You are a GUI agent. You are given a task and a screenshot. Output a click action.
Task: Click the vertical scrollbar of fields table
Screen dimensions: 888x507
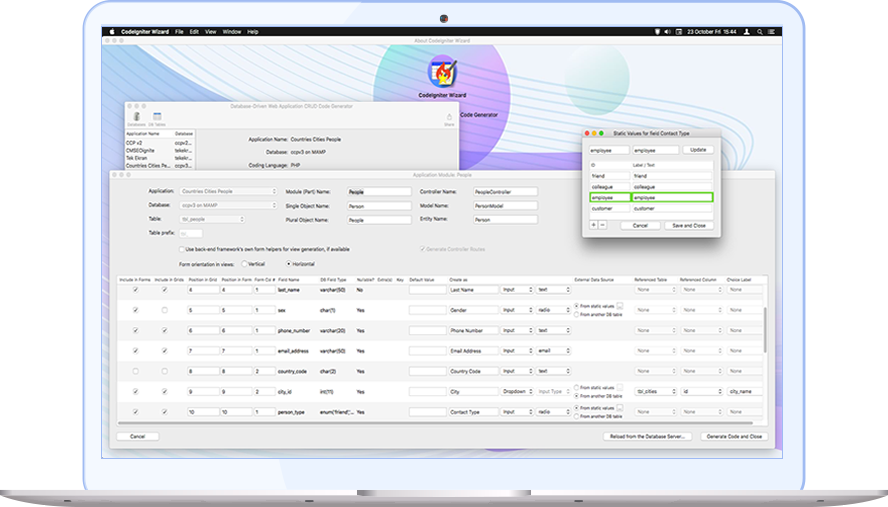pyautogui.click(x=765, y=331)
